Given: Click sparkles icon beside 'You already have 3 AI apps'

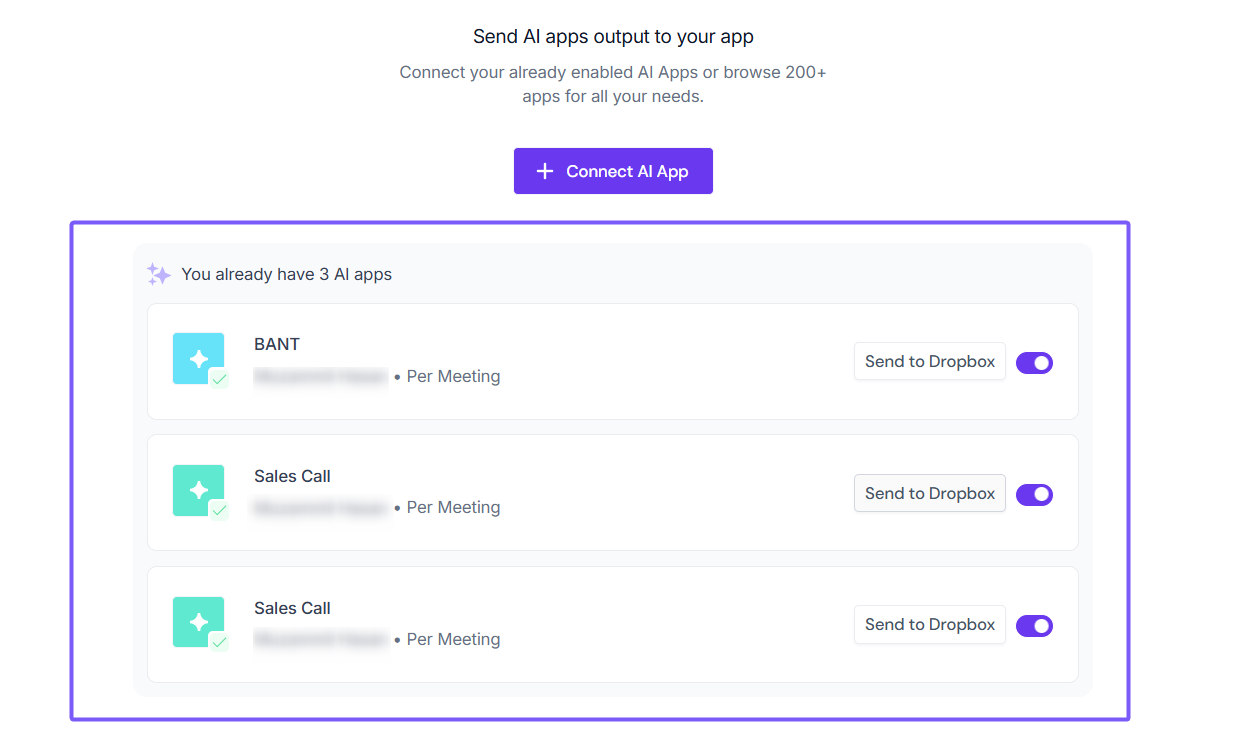Looking at the screenshot, I should click(159, 274).
